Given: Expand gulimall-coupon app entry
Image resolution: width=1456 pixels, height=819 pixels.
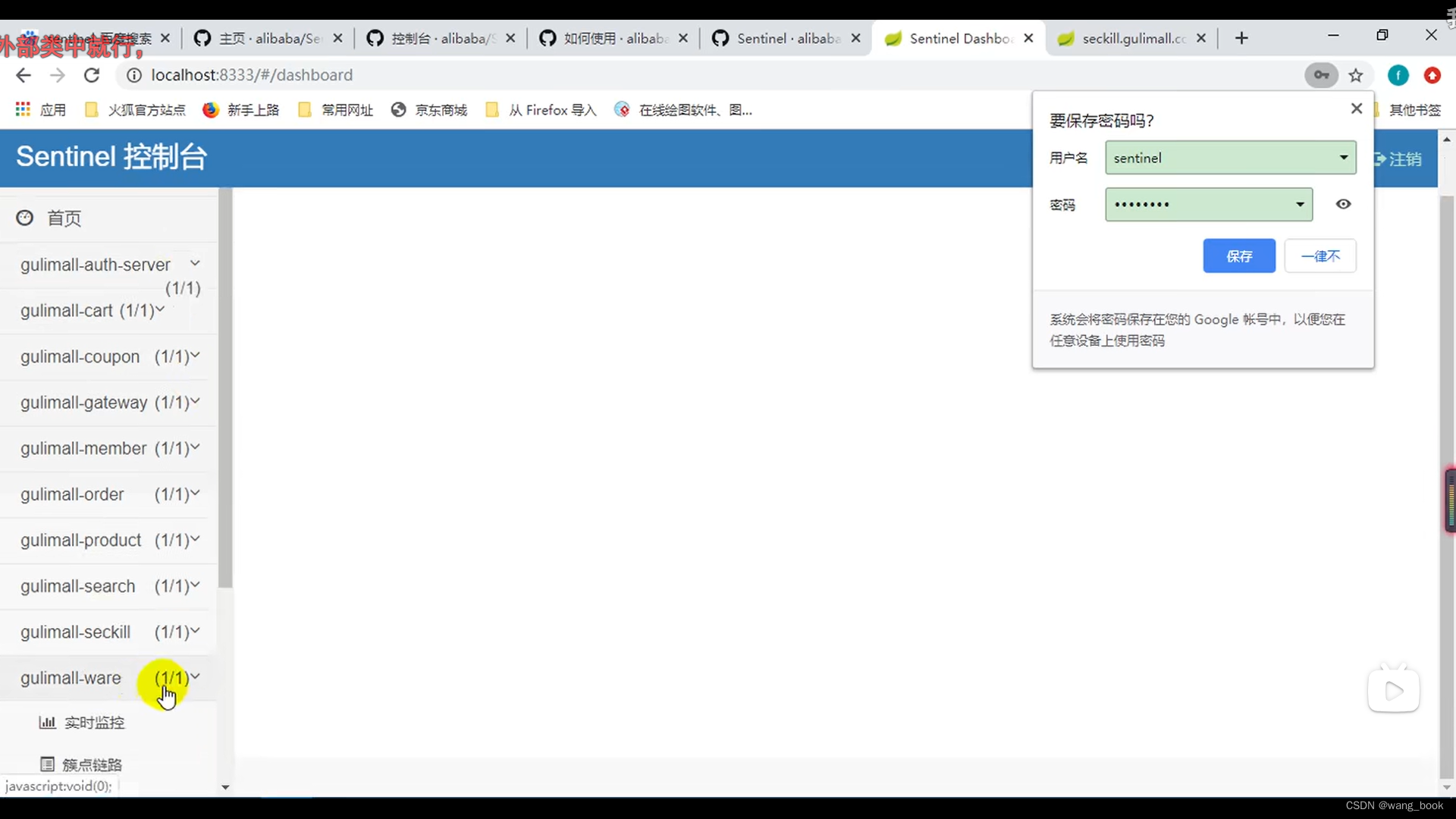Looking at the screenshot, I should tap(108, 356).
